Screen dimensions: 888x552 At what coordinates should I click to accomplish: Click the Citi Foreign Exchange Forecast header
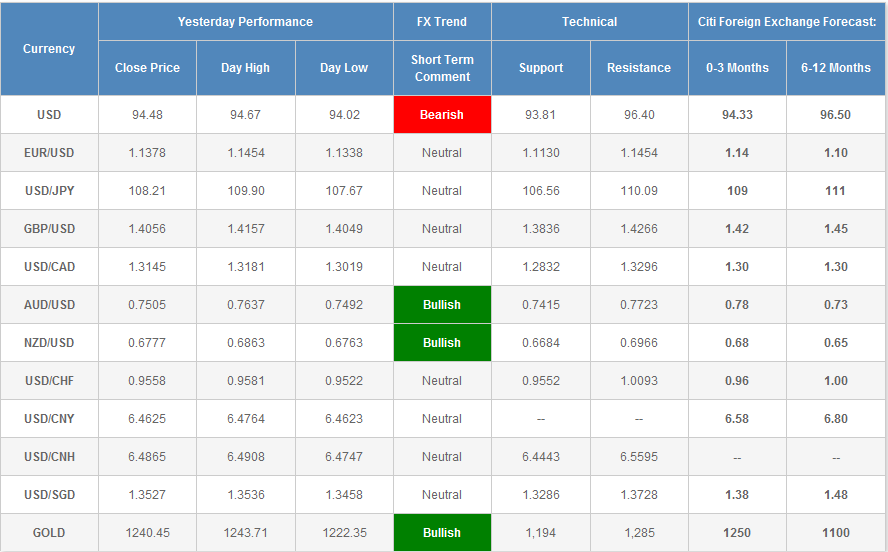pos(786,22)
